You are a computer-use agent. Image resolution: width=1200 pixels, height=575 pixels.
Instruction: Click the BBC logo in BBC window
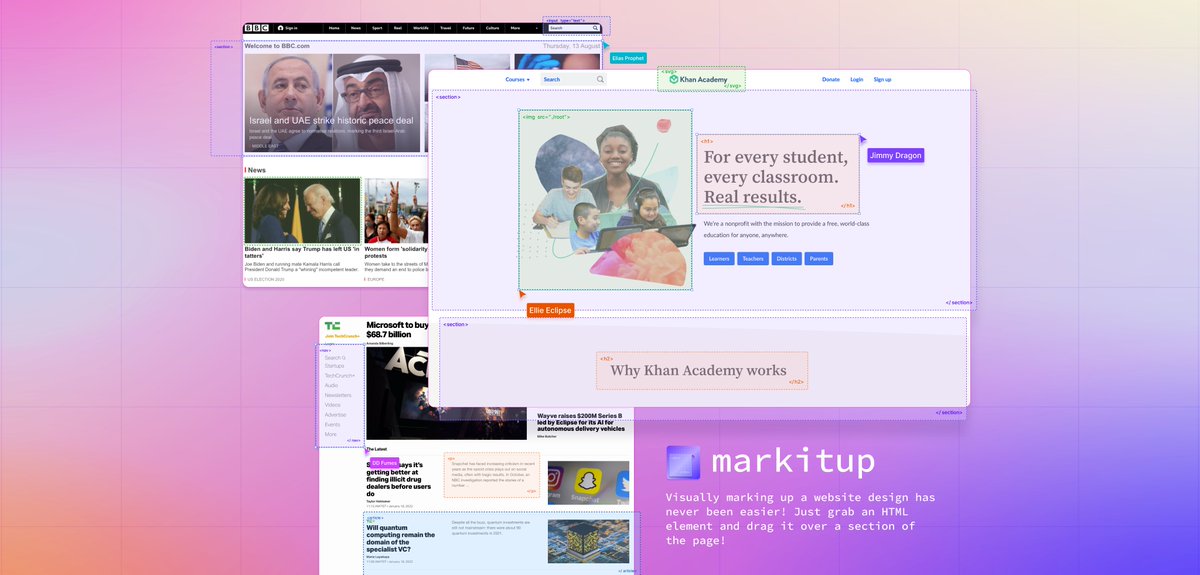coord(256,28)
